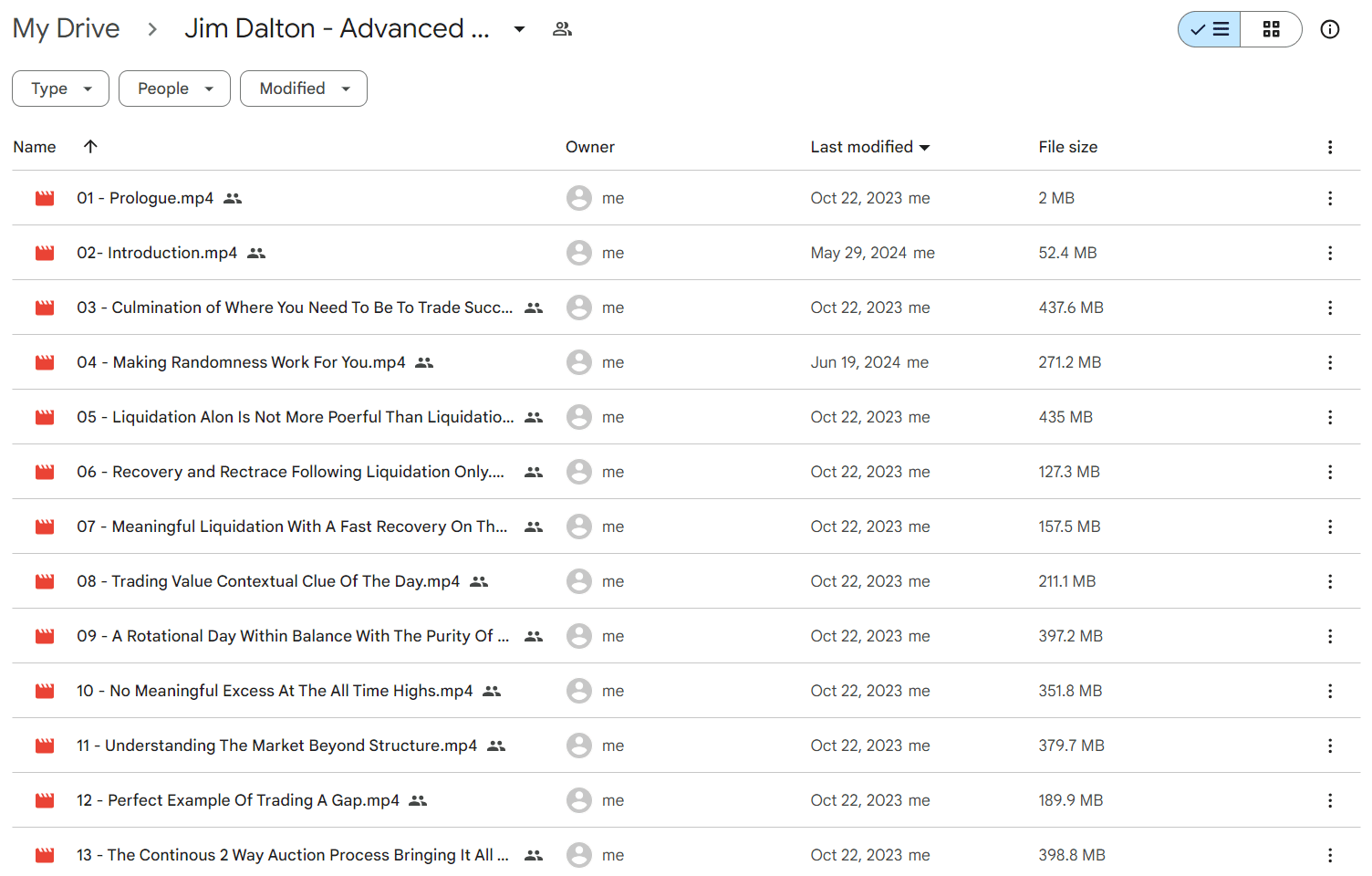Viewport: 1372px width, 876px height.
Task: Open More actions for 08 - Trading Value
Action: 1330,581
